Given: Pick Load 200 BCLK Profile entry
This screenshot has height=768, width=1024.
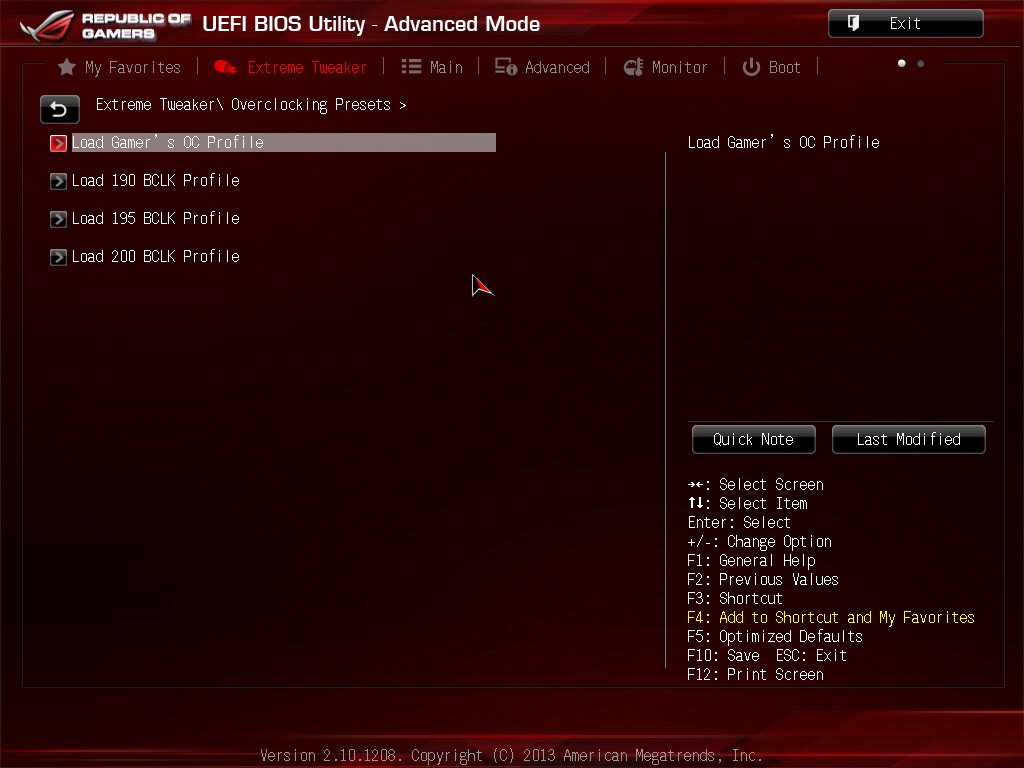Looking at the screenshot, I should pos(155,256).
